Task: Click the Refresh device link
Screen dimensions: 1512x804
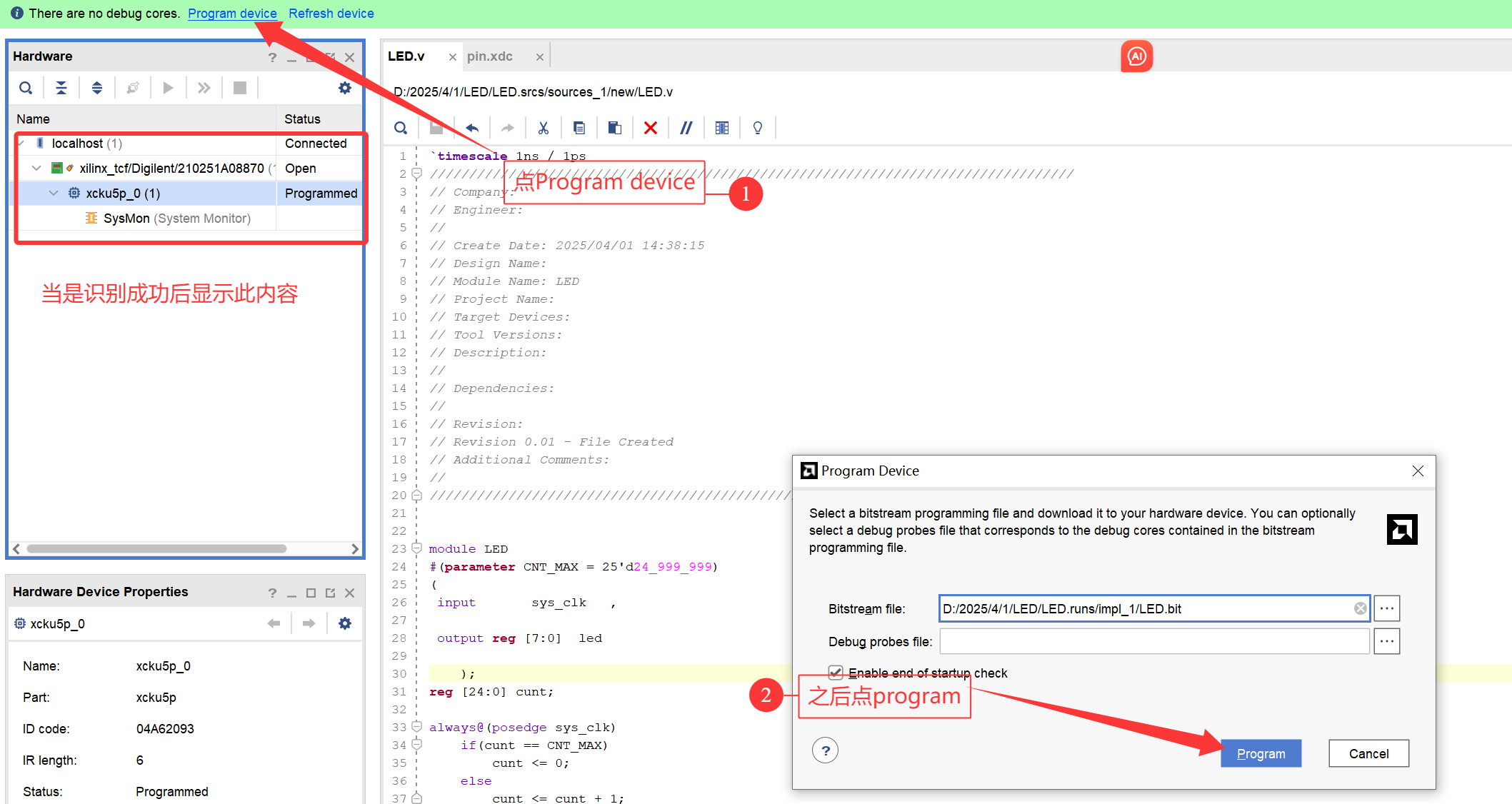Action: [x=331, y=14]
